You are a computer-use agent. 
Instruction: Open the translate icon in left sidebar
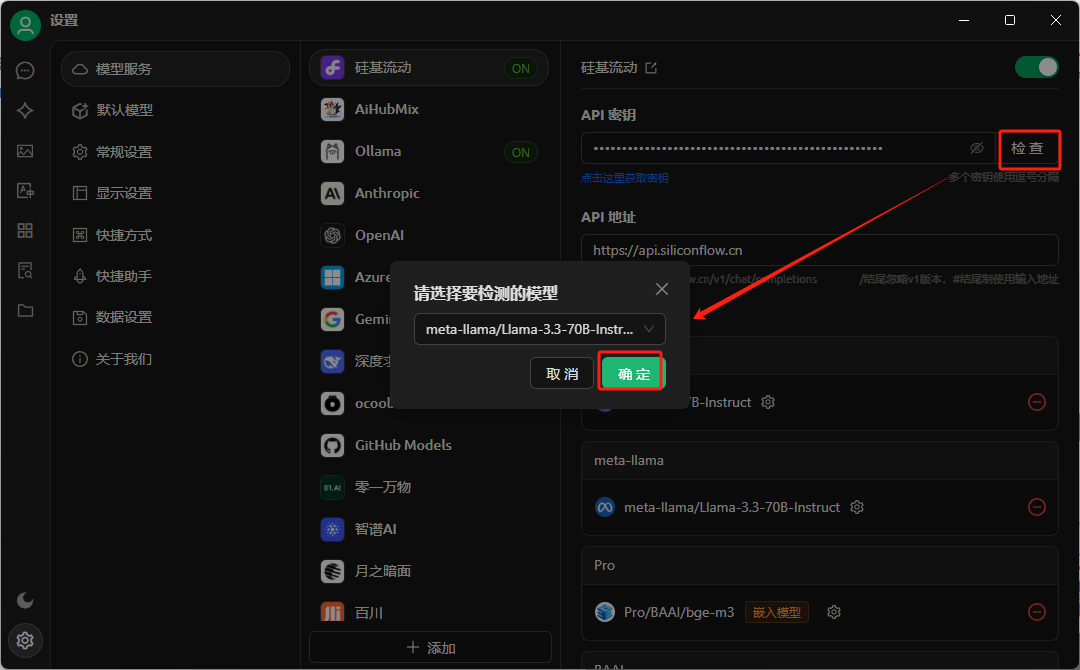[25, 191]
